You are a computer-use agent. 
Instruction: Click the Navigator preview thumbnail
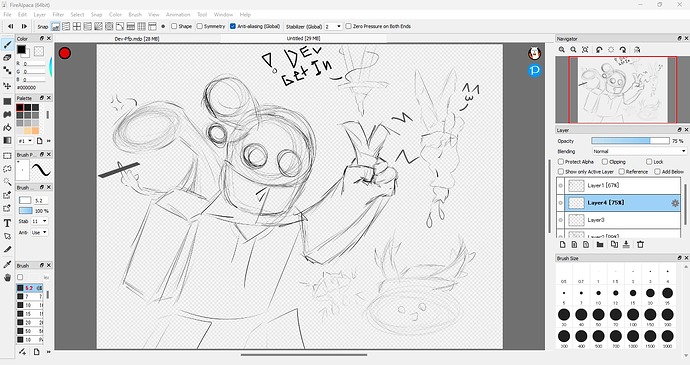click(622, 90)
